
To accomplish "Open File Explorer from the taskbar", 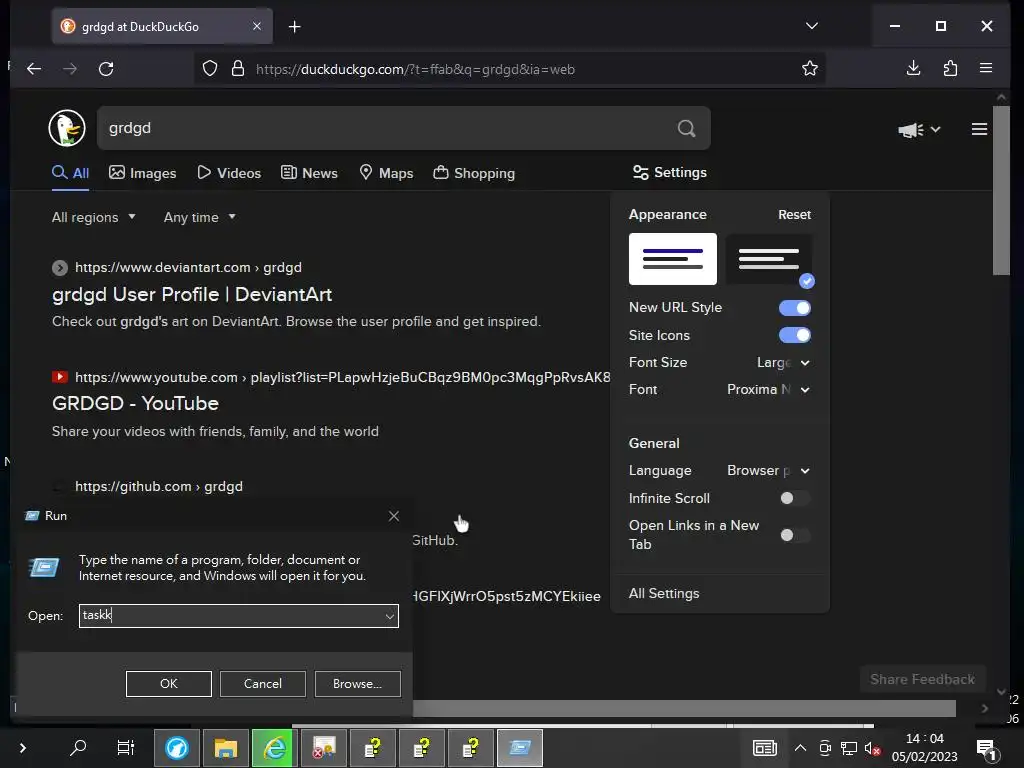I will pos(226,748).
